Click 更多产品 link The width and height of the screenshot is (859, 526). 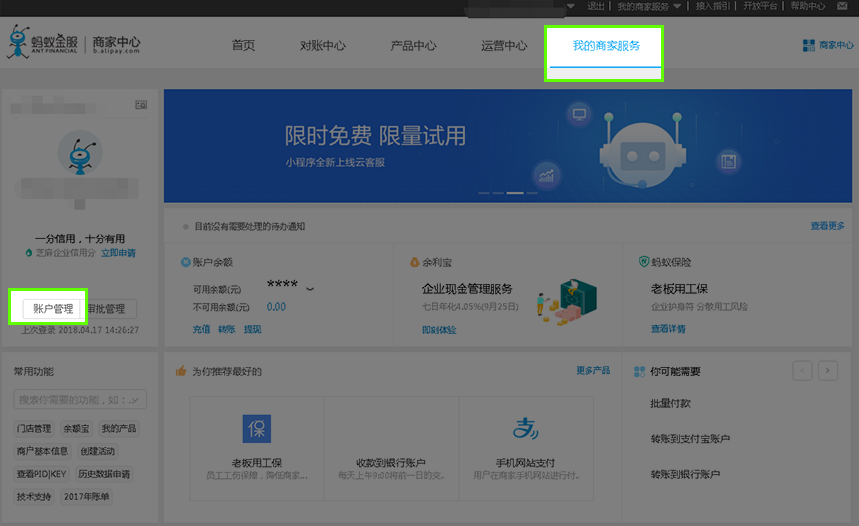pyautogui.click(x=593, y=370)
